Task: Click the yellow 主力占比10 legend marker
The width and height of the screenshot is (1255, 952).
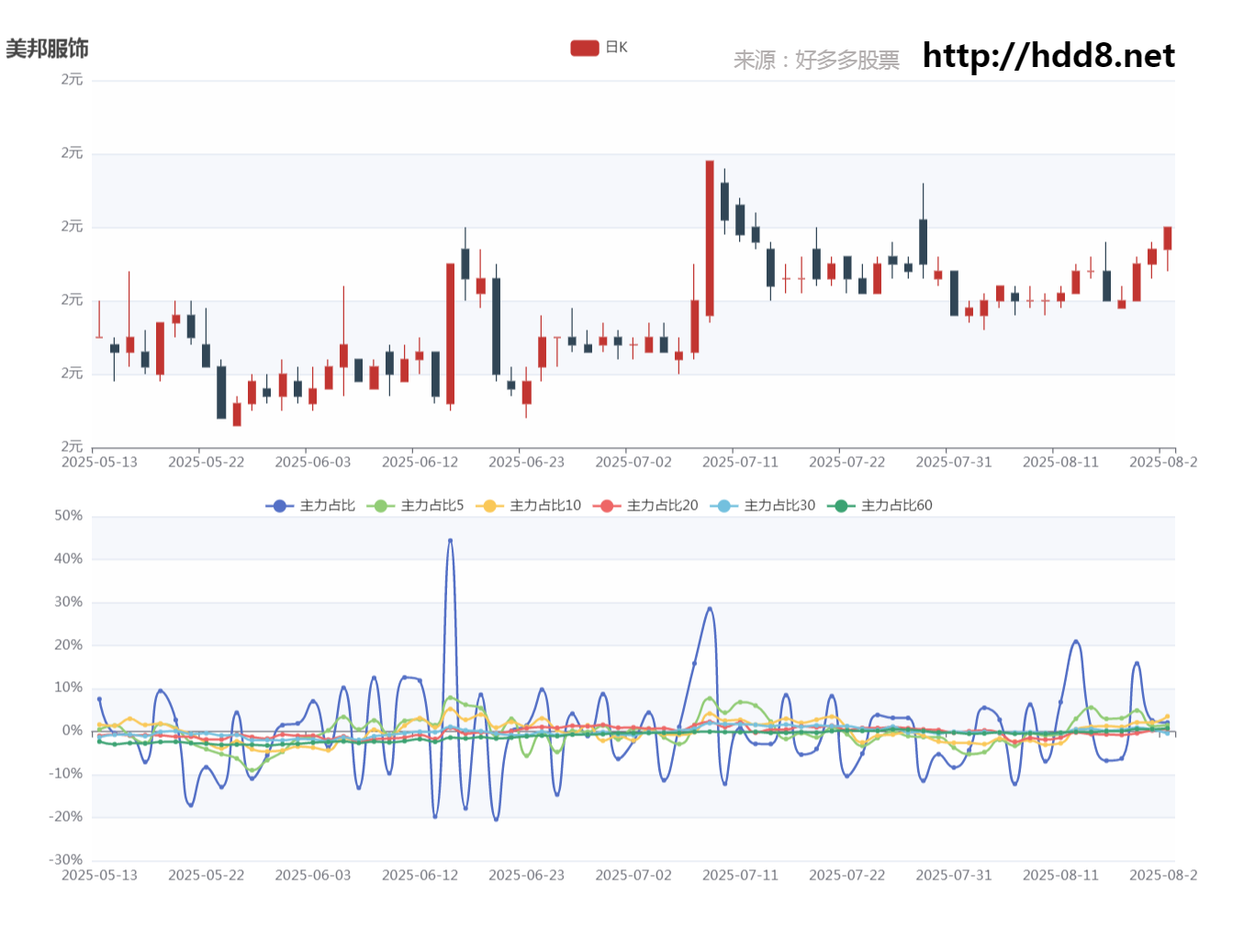Action: coord(489,506)
